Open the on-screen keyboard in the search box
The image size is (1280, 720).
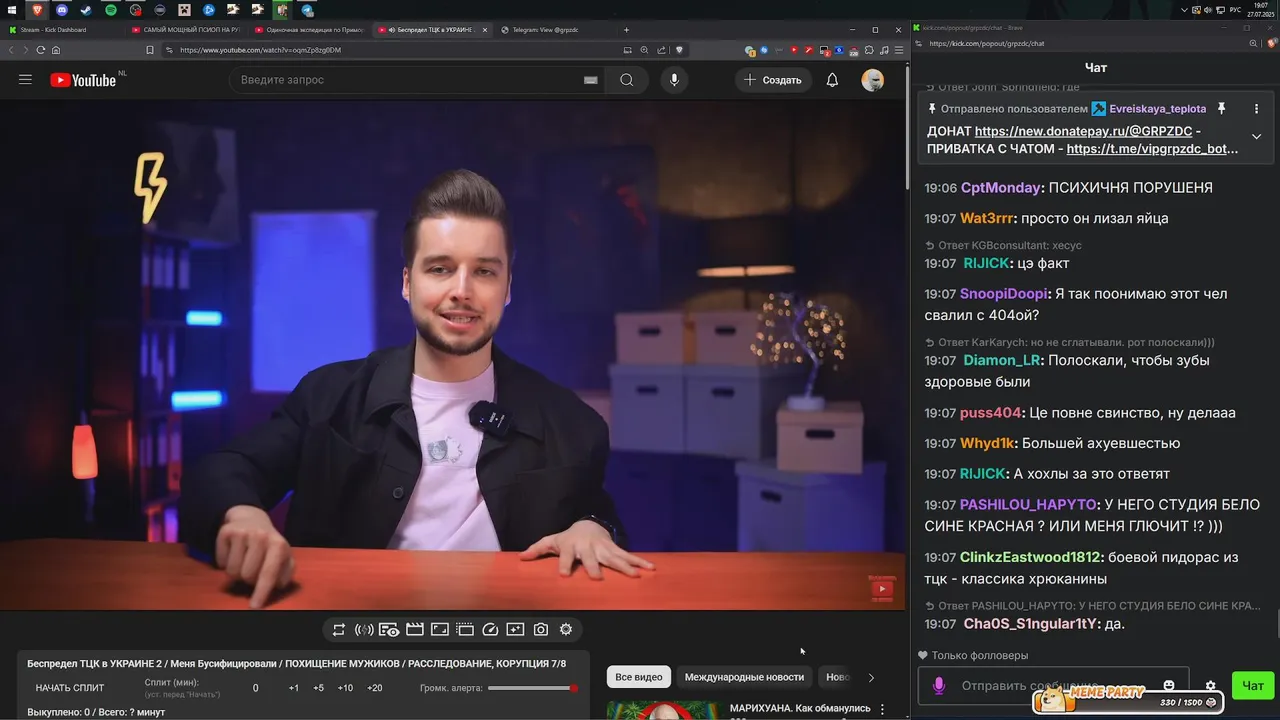(x=590, y=80)
